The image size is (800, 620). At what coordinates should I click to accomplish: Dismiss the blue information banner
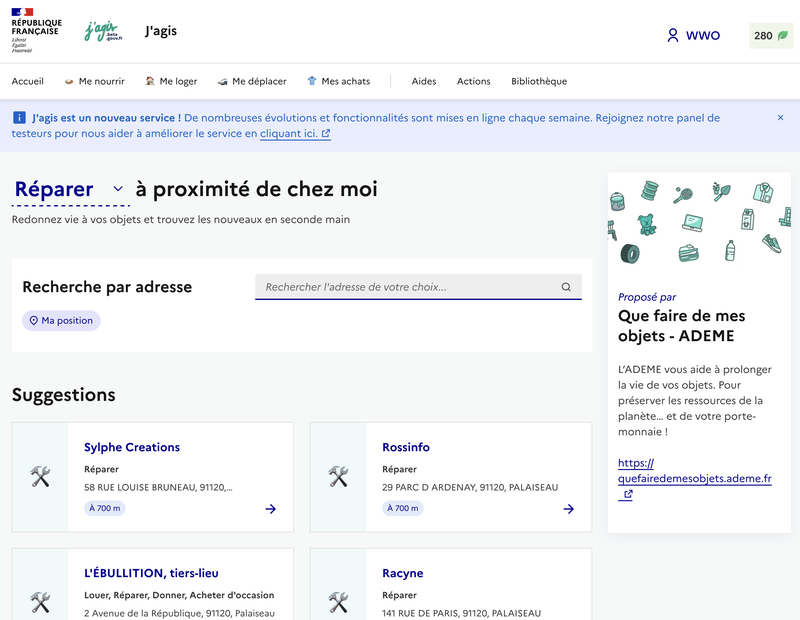[780, 118]
